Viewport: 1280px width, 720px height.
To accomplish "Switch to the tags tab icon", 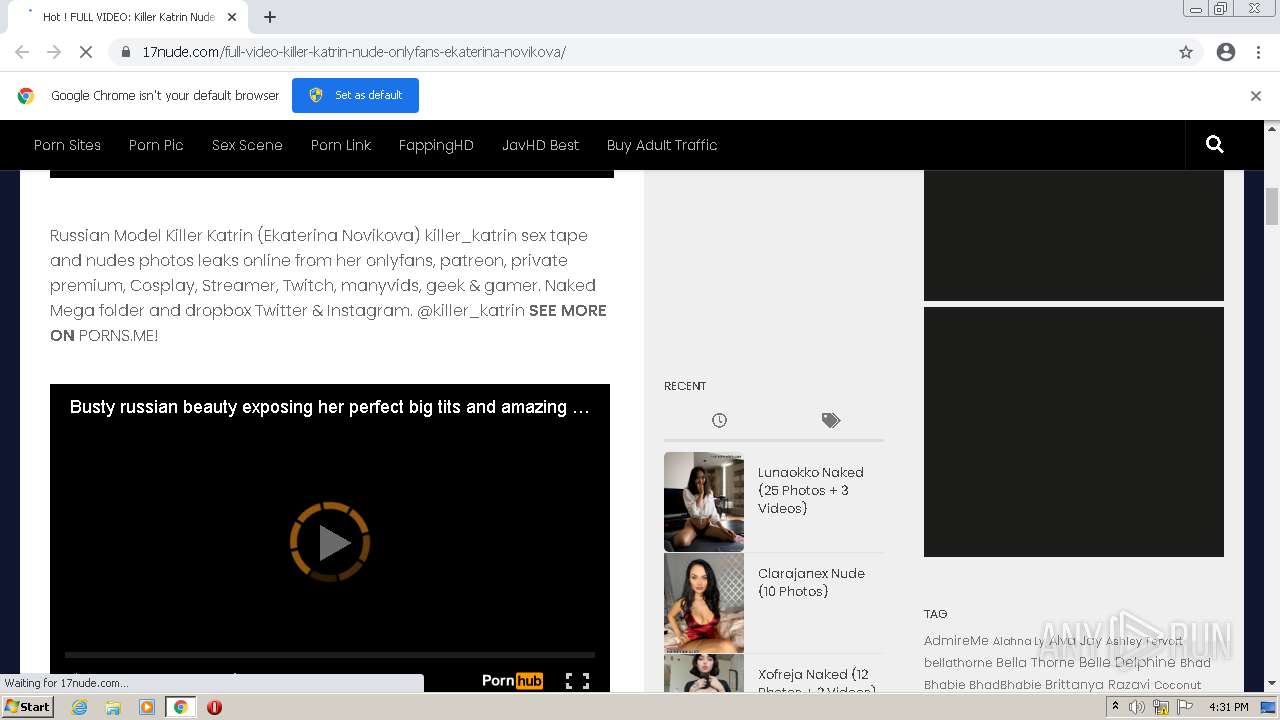I will (x=831, y=420).
